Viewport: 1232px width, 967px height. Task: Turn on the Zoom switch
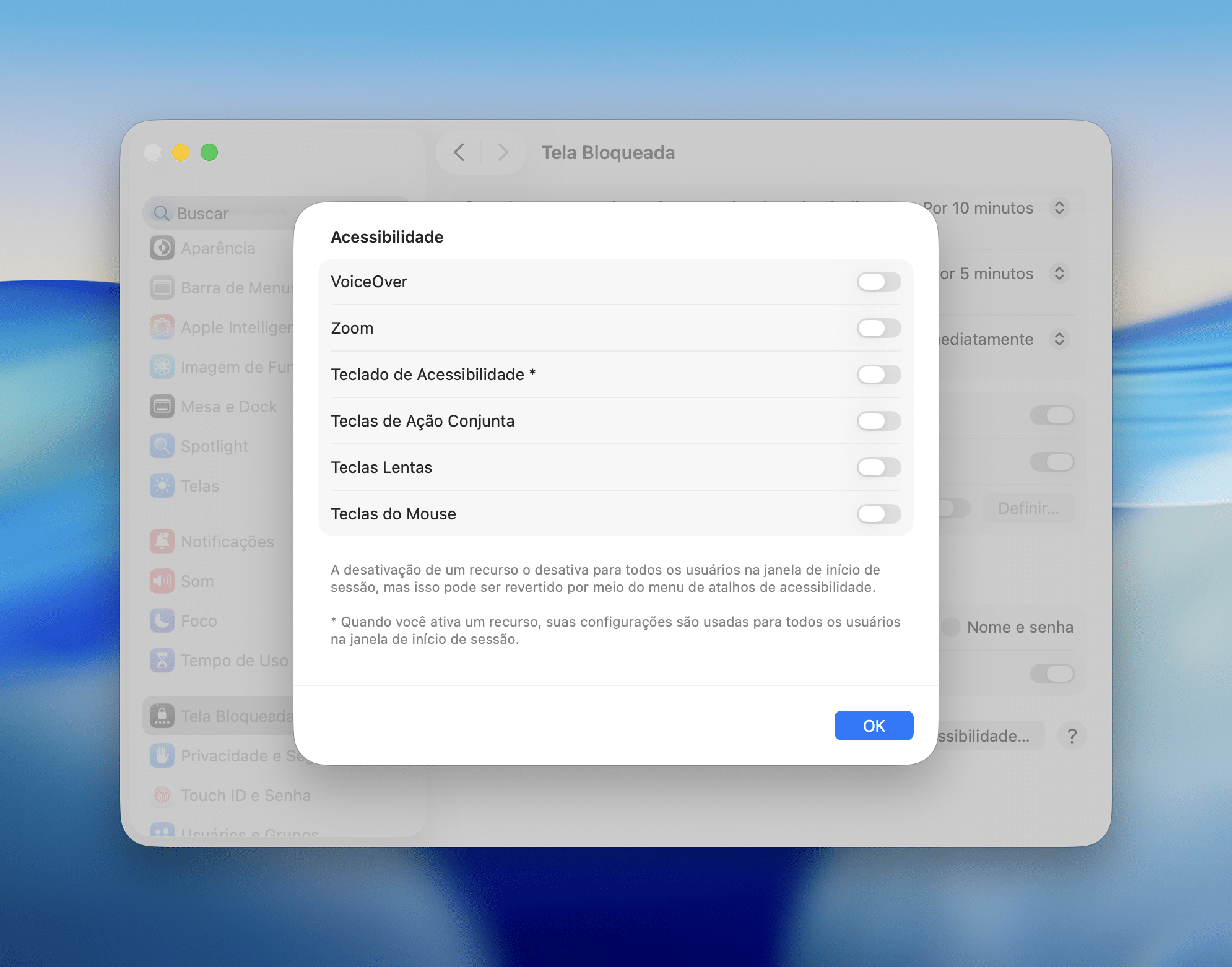[x=878, y=328]
